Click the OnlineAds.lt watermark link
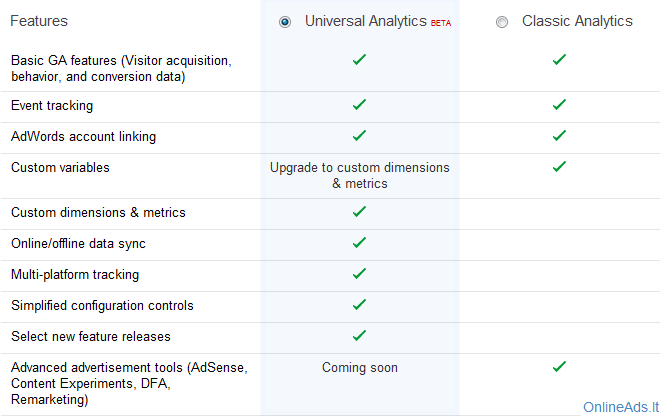Image resolution: width=666 pixels, height=418 pixels. point(621,407)
